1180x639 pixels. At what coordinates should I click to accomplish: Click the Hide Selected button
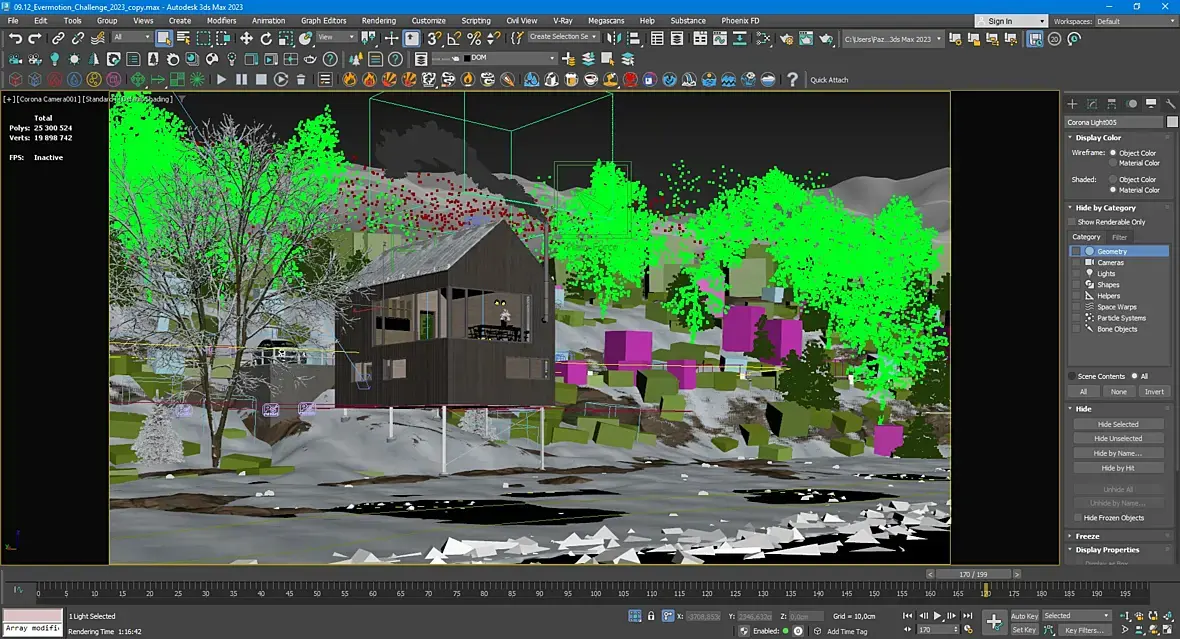tap(1118, 424)
